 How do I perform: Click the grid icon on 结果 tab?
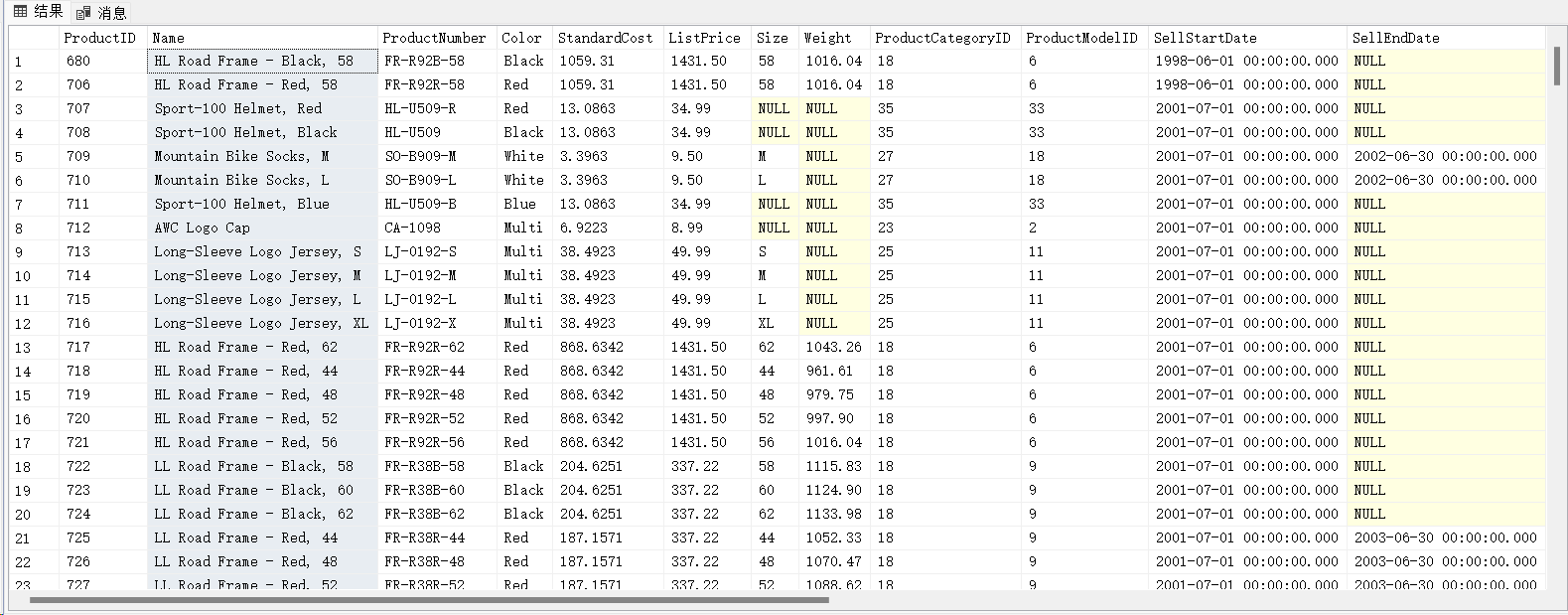20,12
